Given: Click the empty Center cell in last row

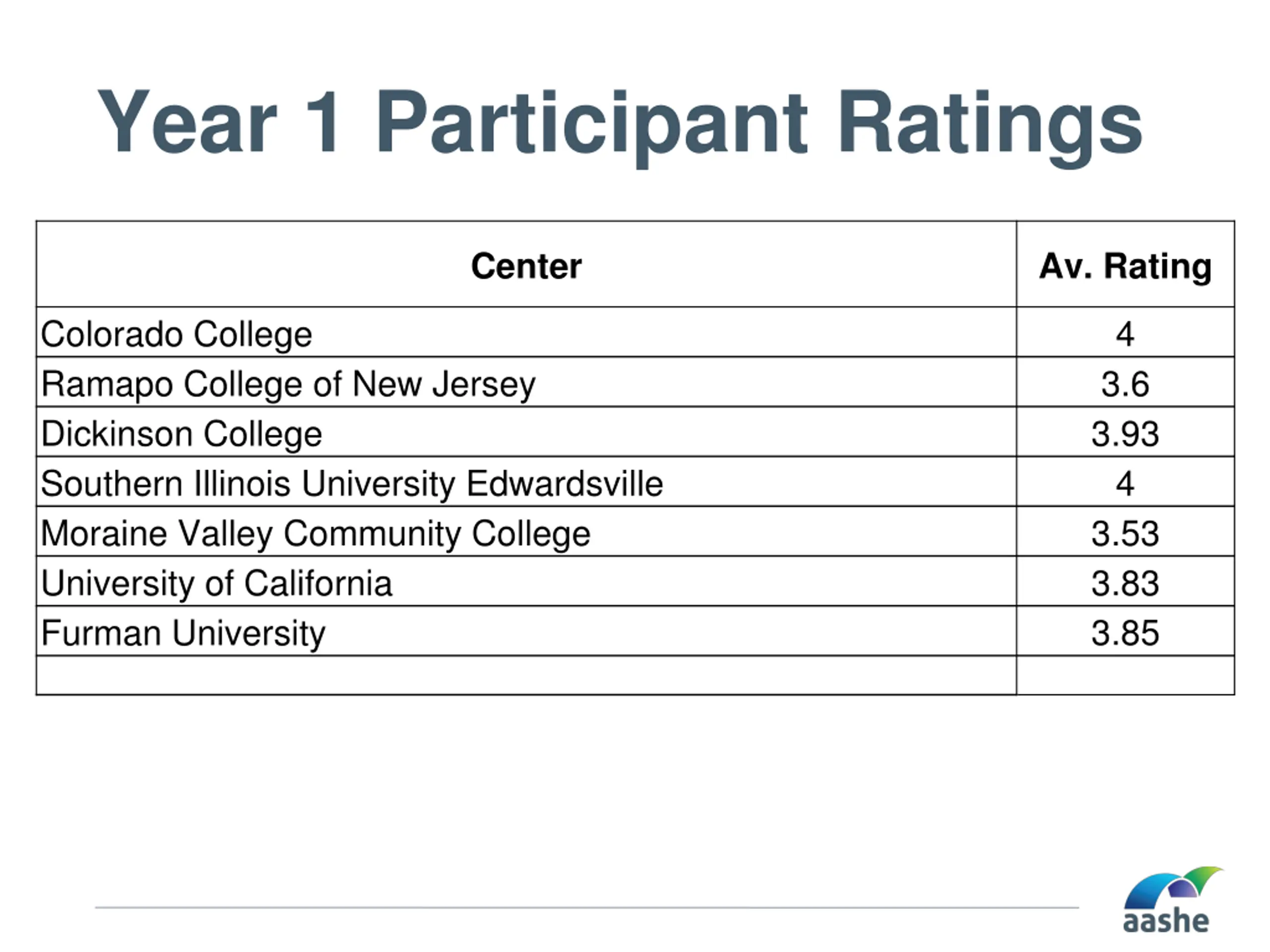Looking at the screenshot, I should (526, 675).
